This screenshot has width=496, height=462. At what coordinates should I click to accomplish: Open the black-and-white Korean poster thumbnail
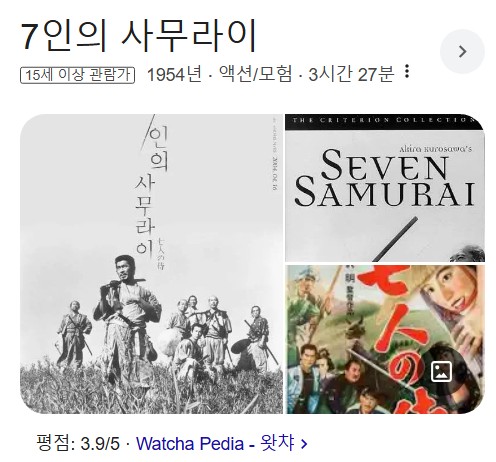(x=151, y=264)
